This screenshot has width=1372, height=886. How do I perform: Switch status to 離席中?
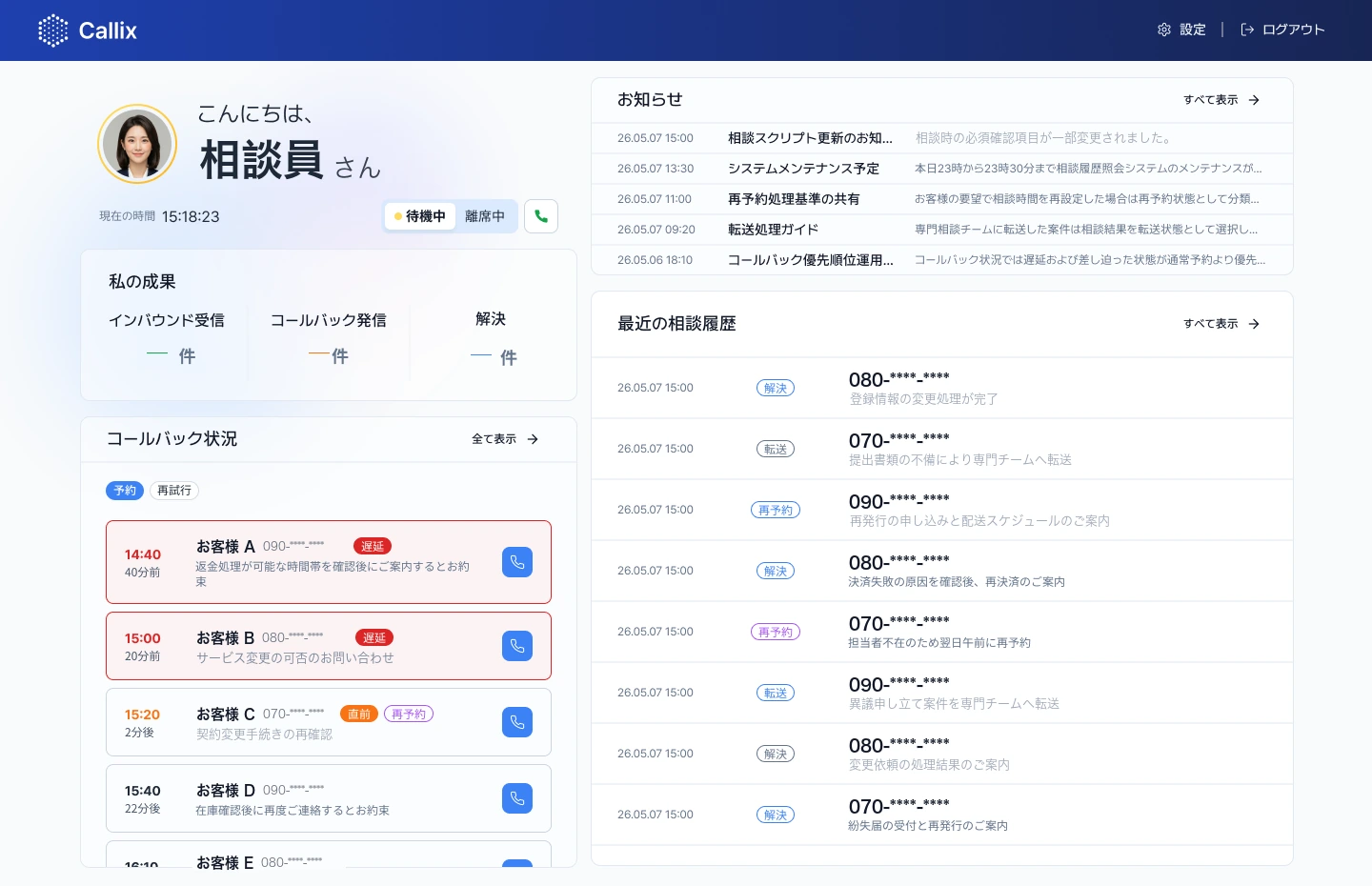[x=485, y=216]
